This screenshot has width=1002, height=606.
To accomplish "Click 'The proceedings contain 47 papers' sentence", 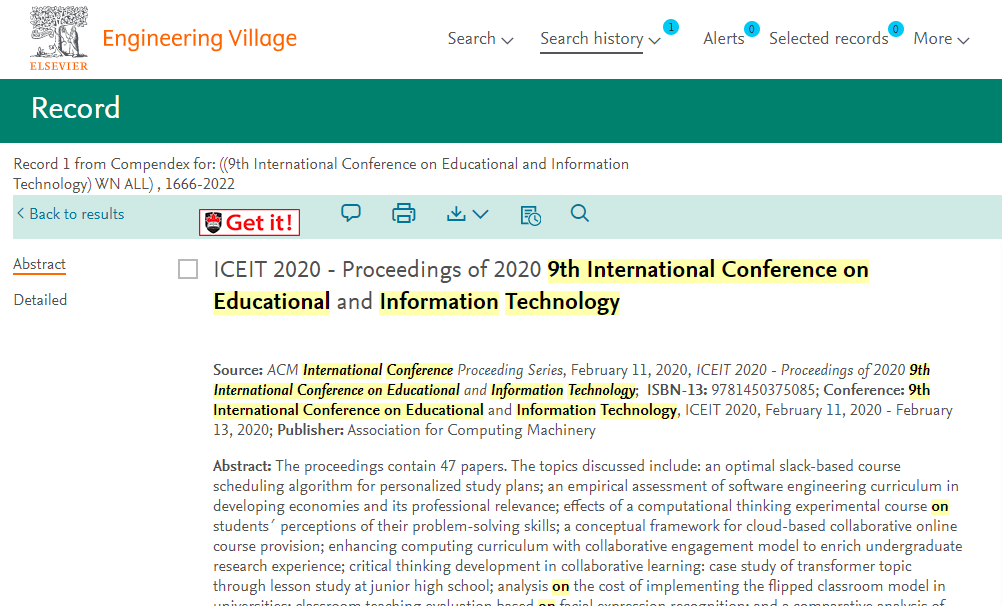I will click(x=391, y=466).
